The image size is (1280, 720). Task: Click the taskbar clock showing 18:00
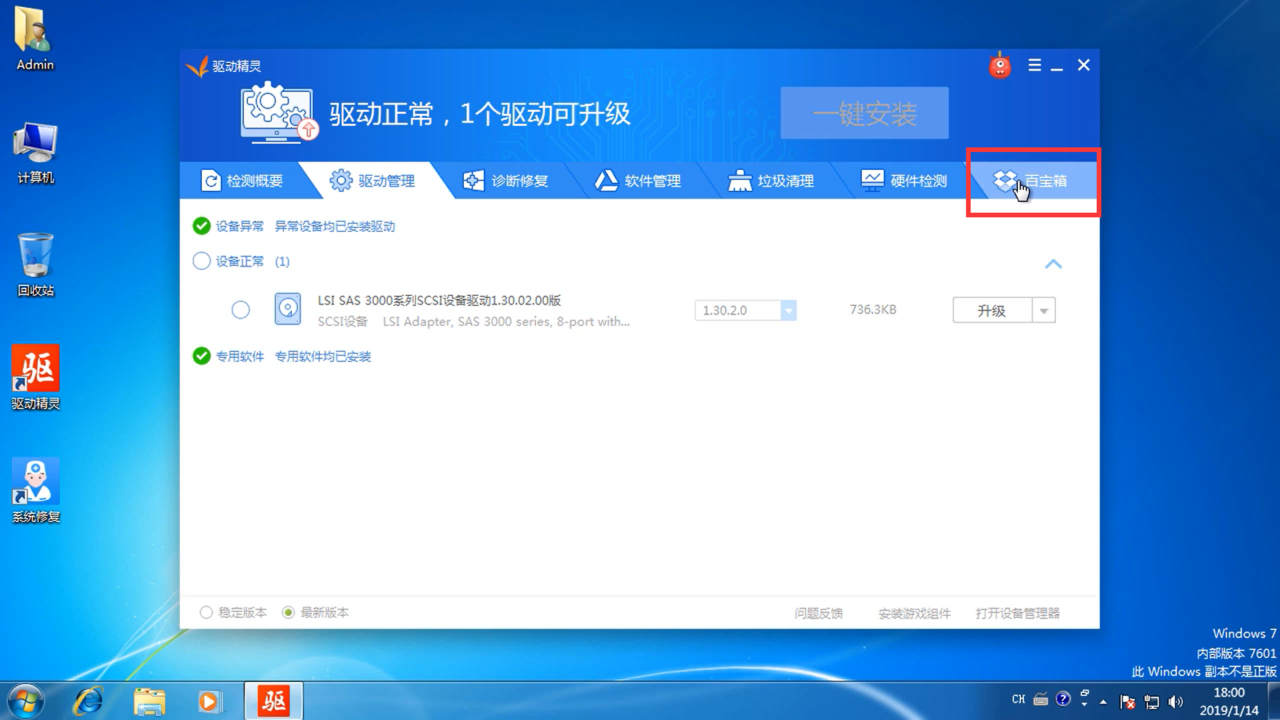1229,701
